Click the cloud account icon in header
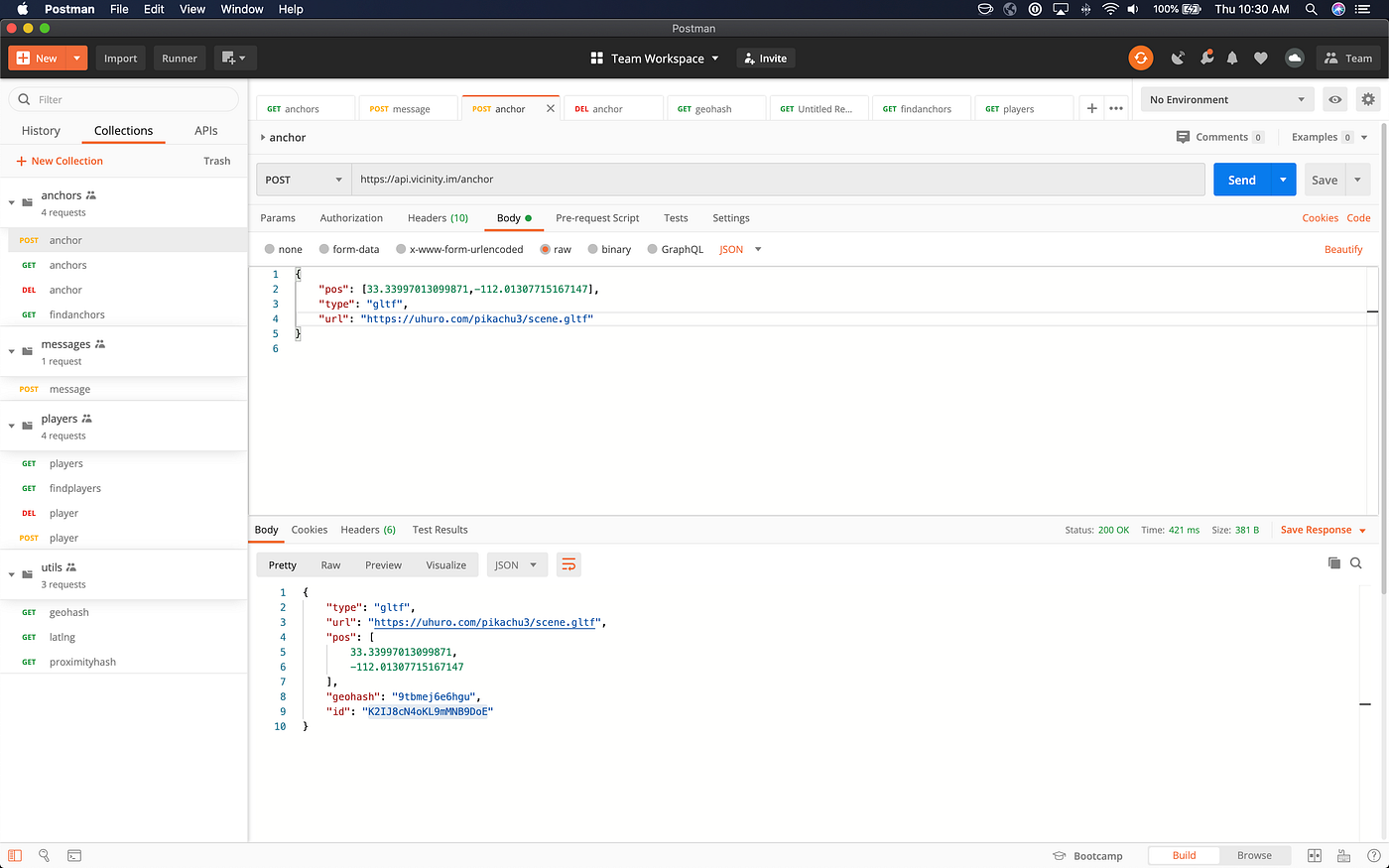Viewport: 1389px width, 868px height. (1294, 59)
